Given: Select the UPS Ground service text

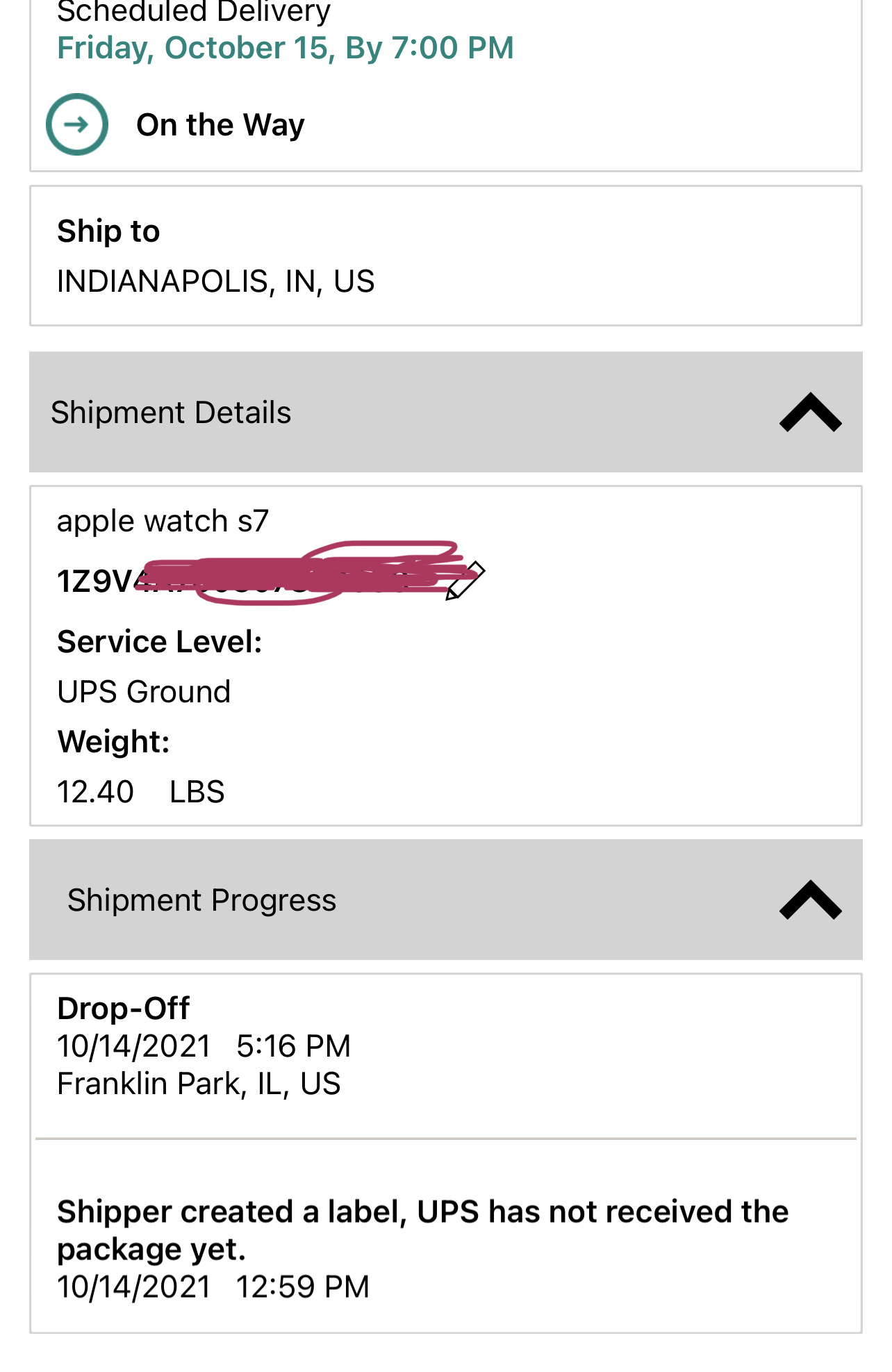Looking at the screenshot, I should (x=144, y=692).
